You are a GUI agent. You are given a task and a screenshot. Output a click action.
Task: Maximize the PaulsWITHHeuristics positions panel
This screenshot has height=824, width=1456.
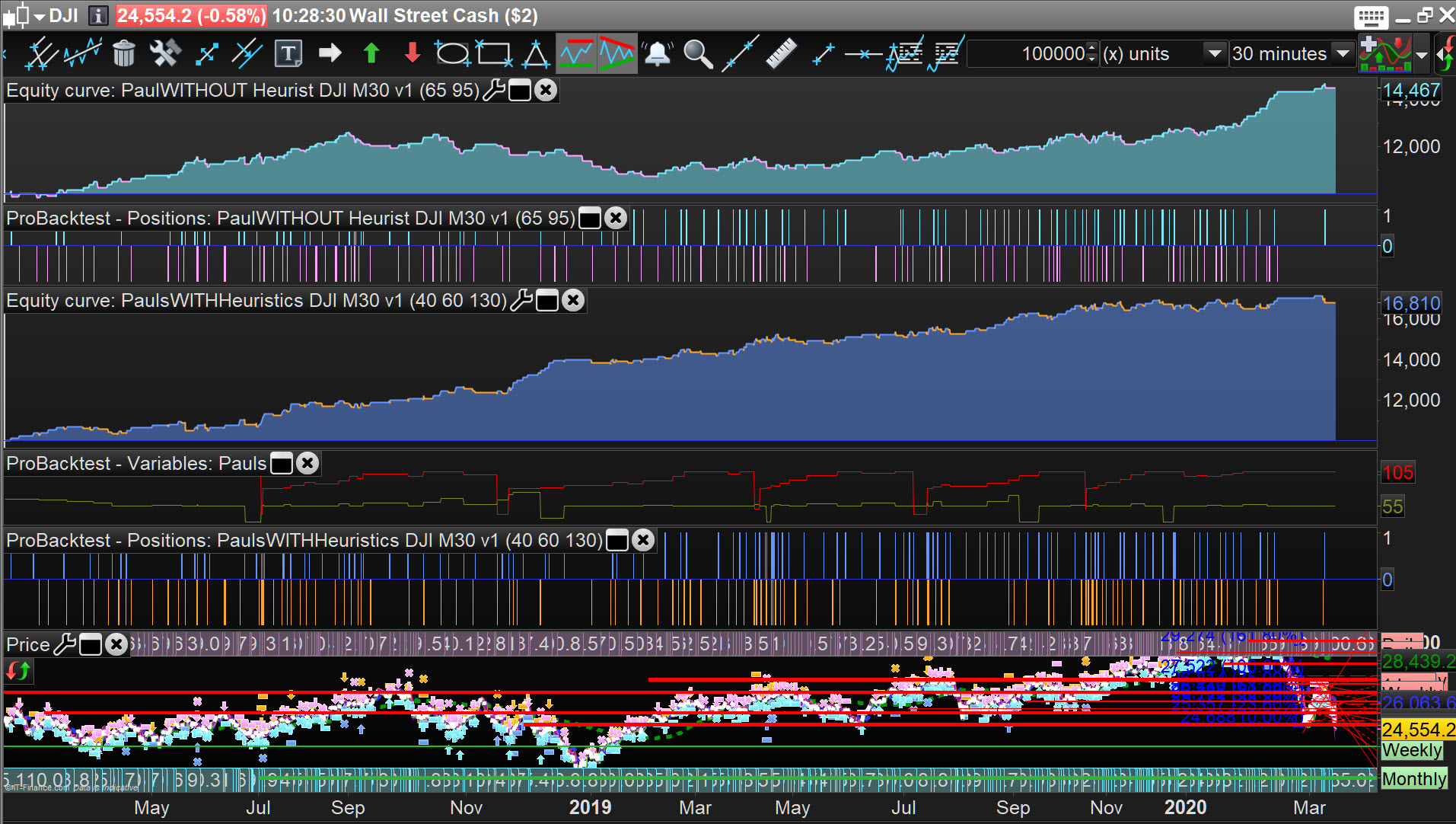pyautogui.click(x=617, y=541)
